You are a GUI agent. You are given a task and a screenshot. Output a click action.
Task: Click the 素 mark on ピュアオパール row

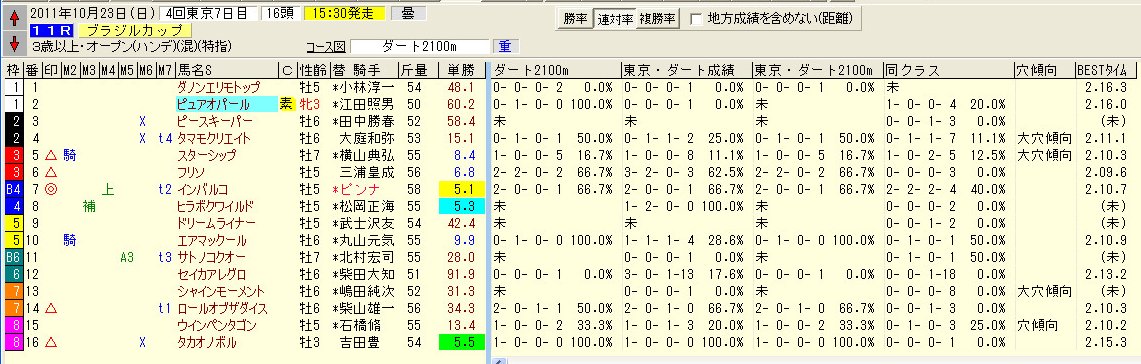click(286, 104)
